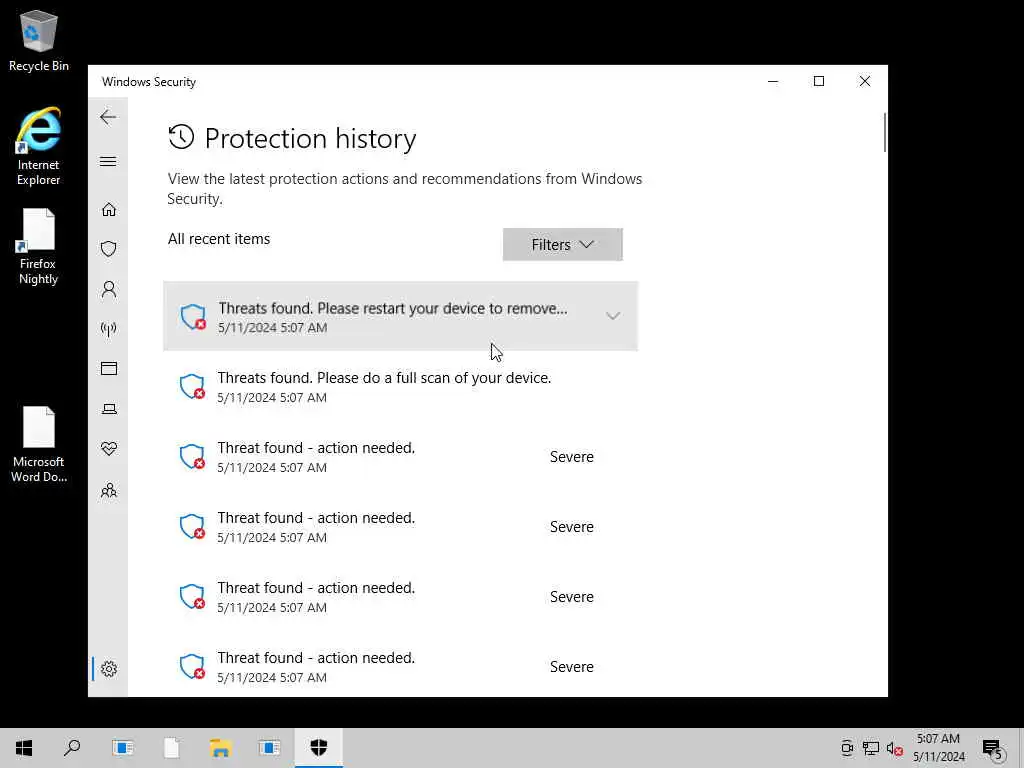Open Firewall & network protection icon
Image resolution: width=1024 pixels, height=768 pixels.
coord(109,329)
